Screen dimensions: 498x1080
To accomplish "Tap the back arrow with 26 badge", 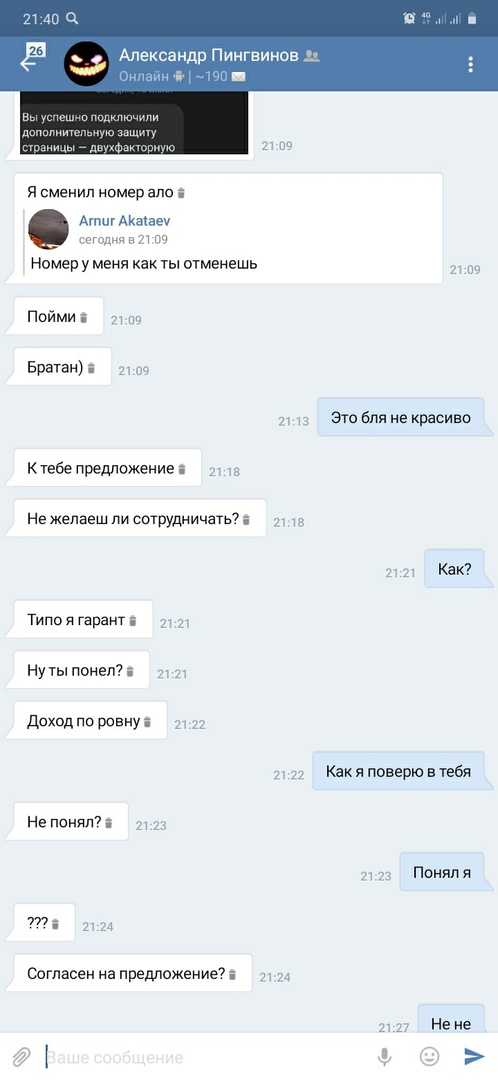I will pyautogui.click(x=31, y=59).
